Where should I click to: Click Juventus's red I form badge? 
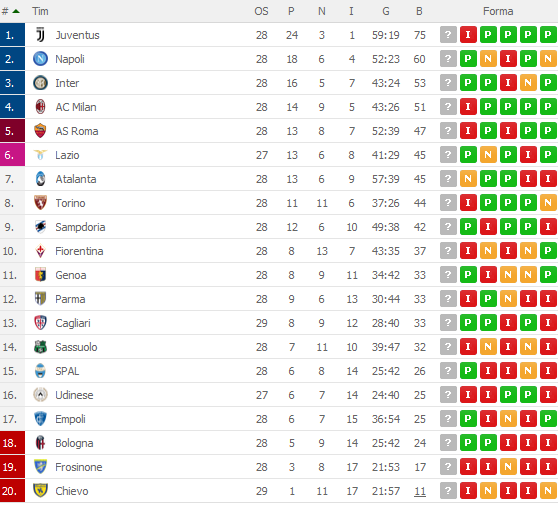click(468, 35)
